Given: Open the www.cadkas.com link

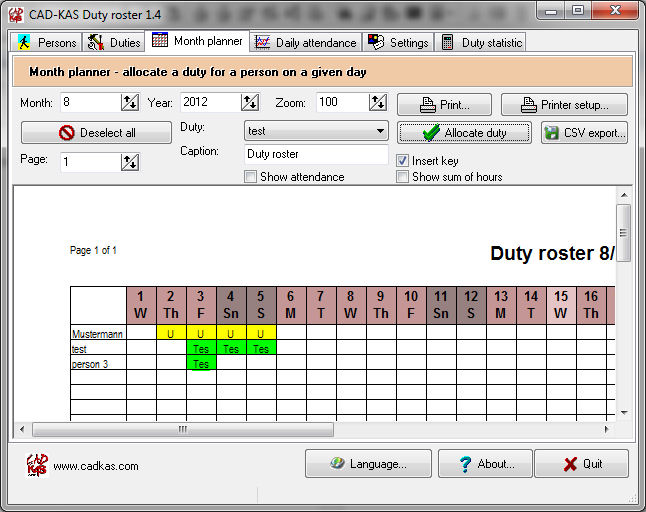Looking at the screenshot, I should coord(96,466).
